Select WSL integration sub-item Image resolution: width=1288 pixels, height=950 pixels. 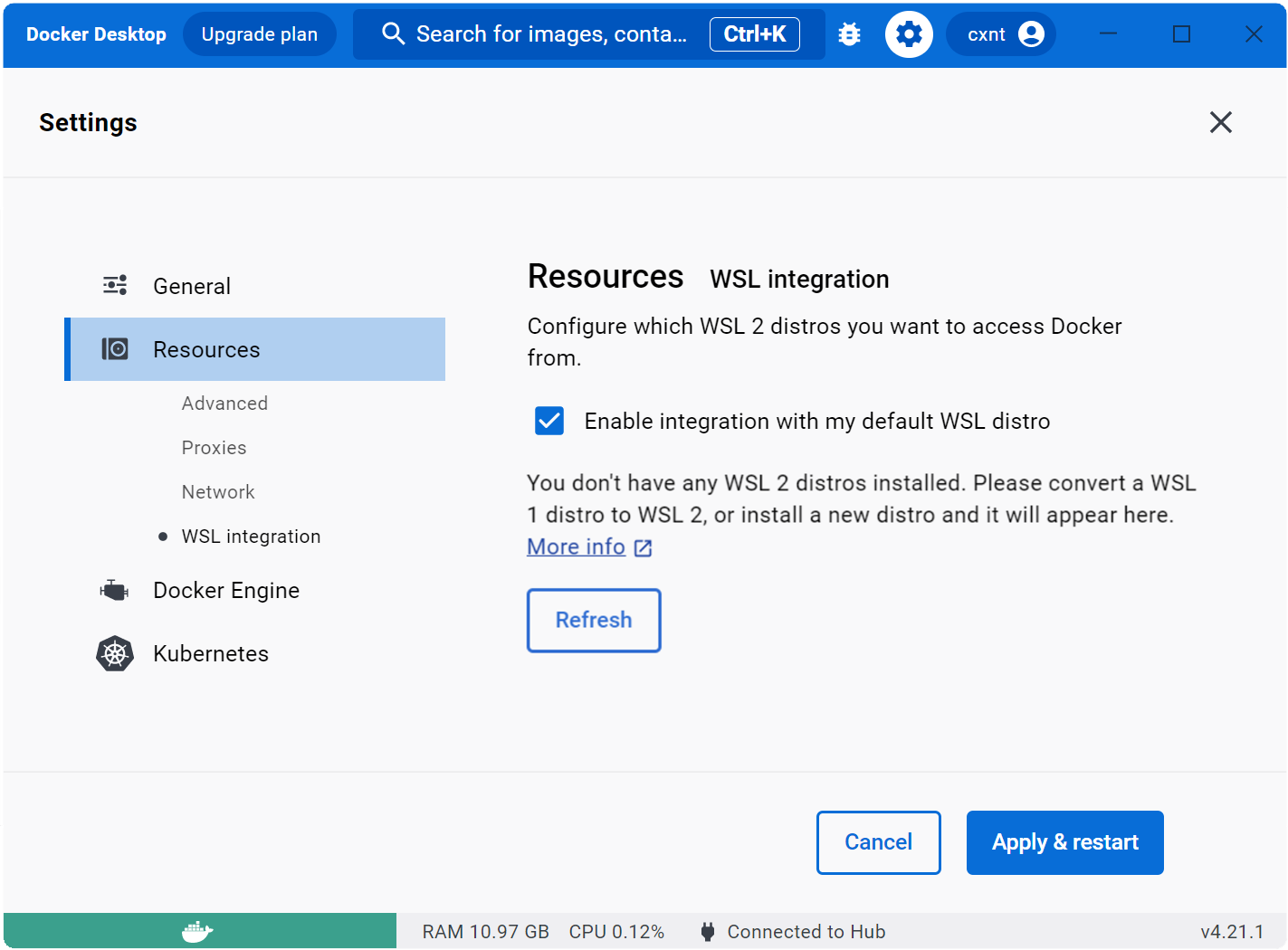coord(251,537)
